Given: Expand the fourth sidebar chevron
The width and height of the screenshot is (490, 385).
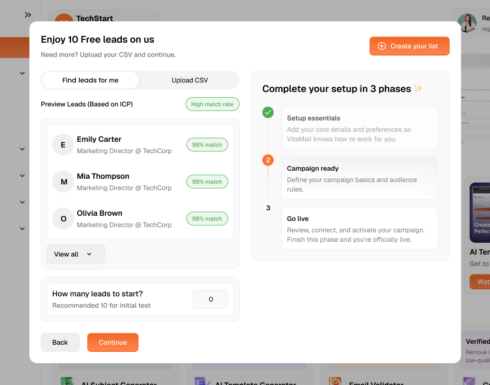Looking at the screenshot, I should [22, 202].
